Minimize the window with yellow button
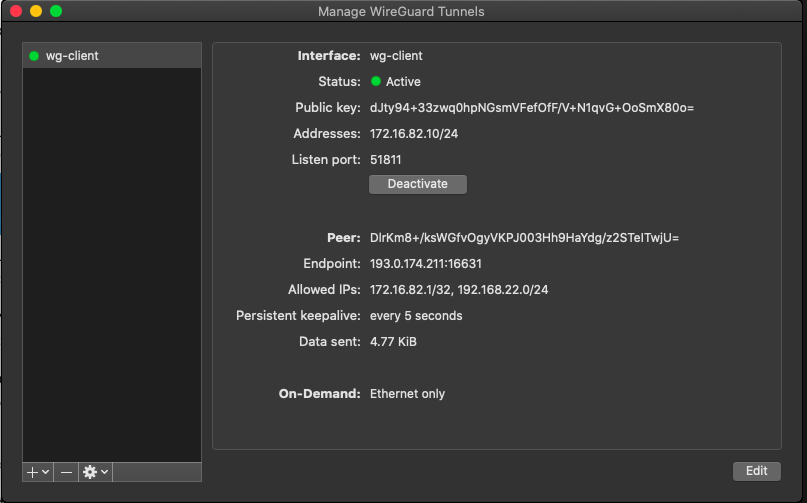 [36, 11]
